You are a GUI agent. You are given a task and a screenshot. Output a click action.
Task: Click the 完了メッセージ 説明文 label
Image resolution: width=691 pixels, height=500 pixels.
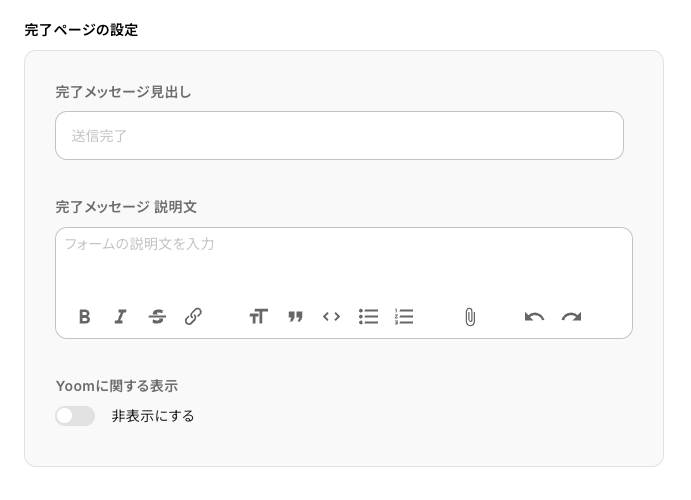click(x=126, y=207)
